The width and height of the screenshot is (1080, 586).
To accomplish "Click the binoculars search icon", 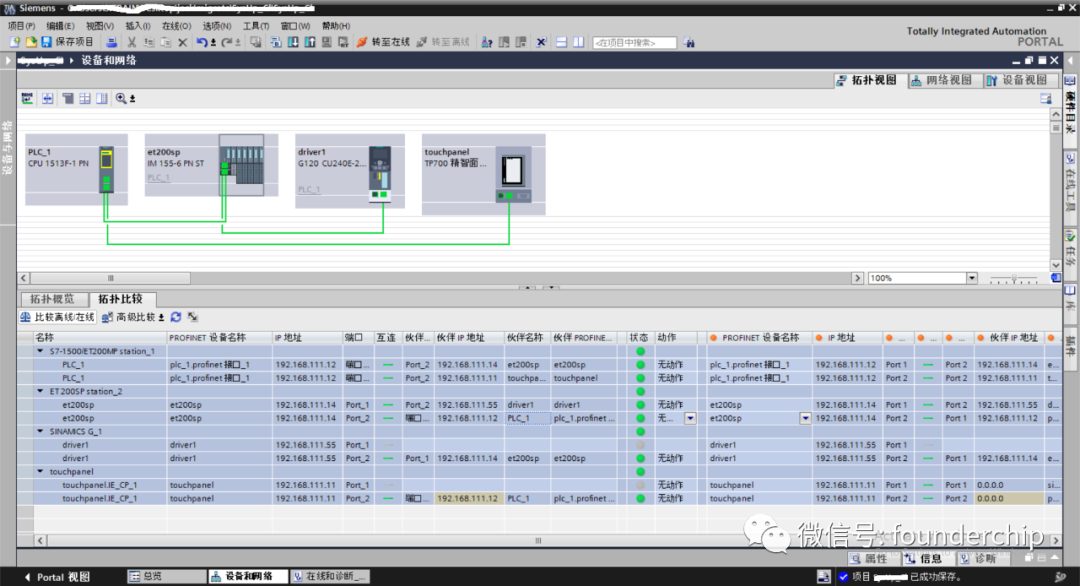I will tap(689, 43).
